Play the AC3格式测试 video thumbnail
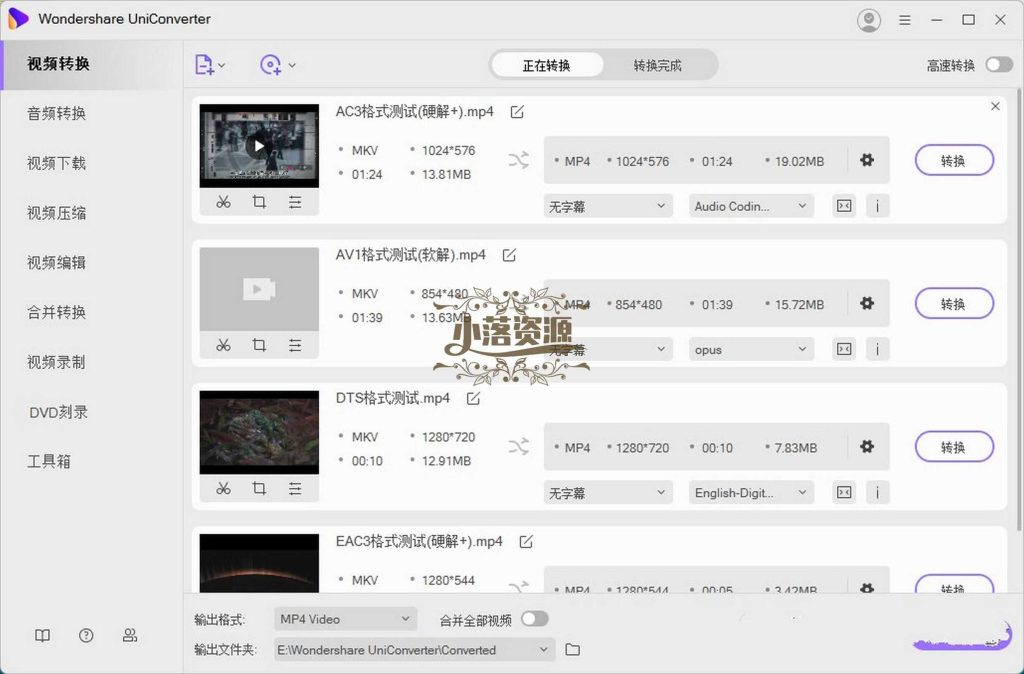Viewport: 1024px width, 674px height. point(259,146)
